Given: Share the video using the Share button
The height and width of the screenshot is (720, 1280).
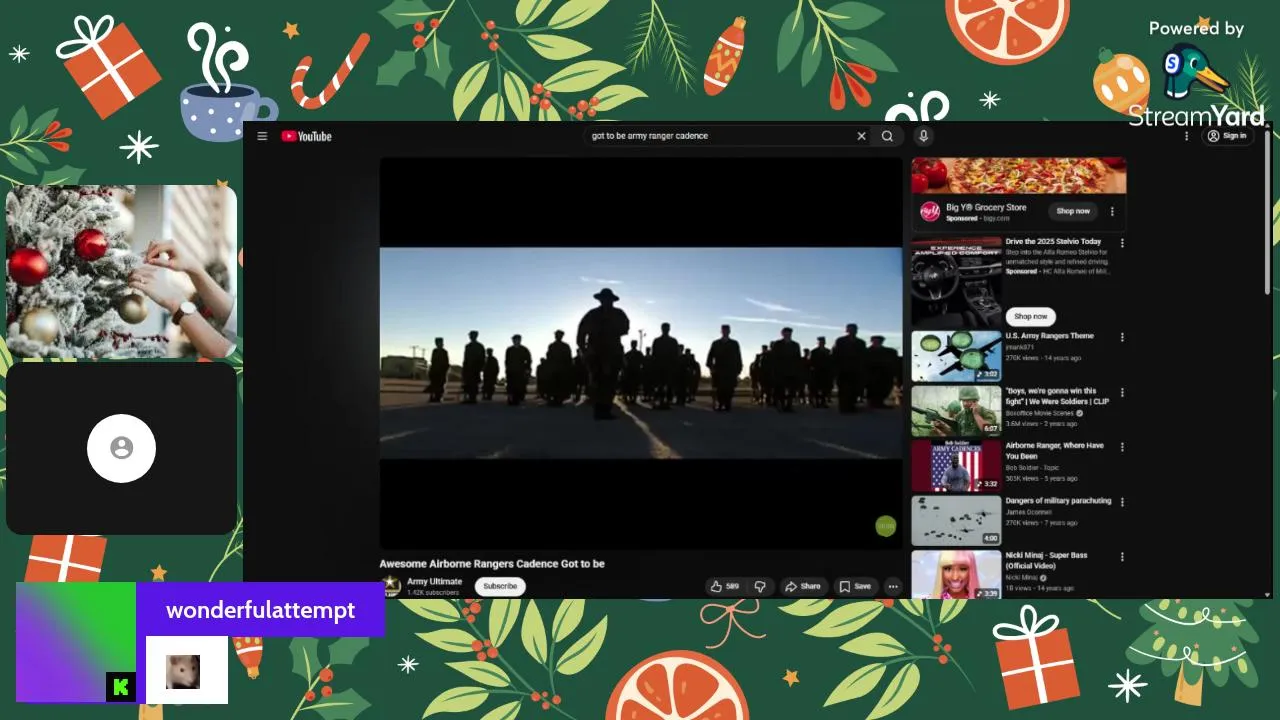Looking at the screenshot, I should coord(803,587).
